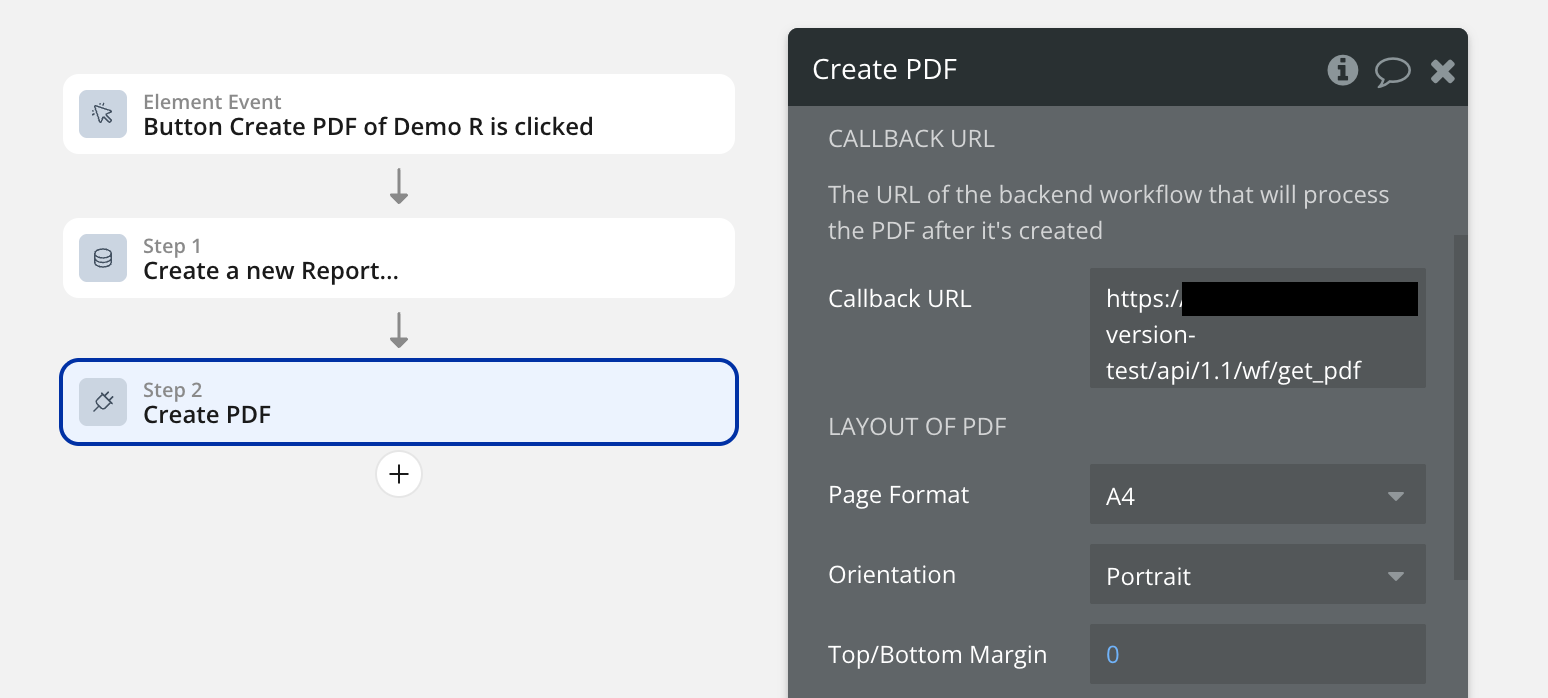The image size is (1548, 698).
Task: Click the Top/Bottom Margin input
Action: 1257,655
